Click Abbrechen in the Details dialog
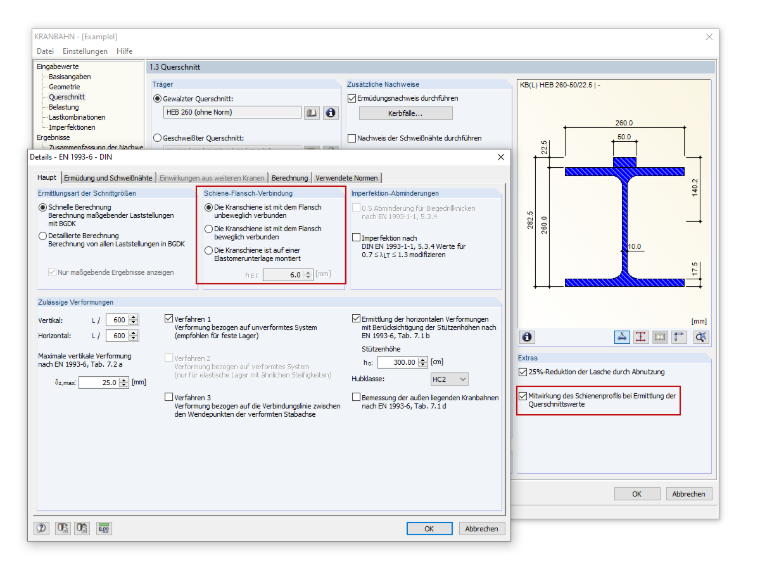The image size is (760, 570). click(x=482, y=528)
